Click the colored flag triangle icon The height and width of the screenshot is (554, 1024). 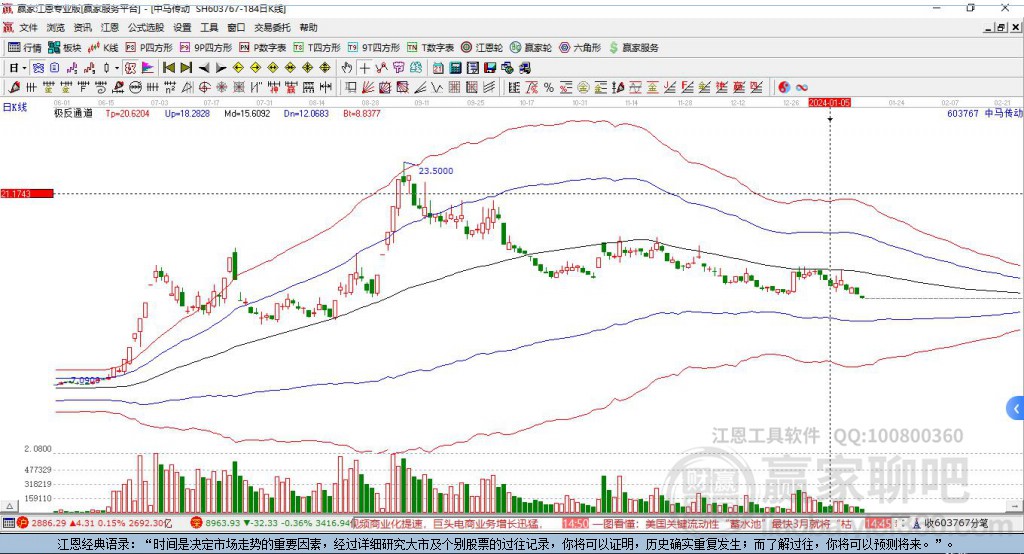point(148,68)
